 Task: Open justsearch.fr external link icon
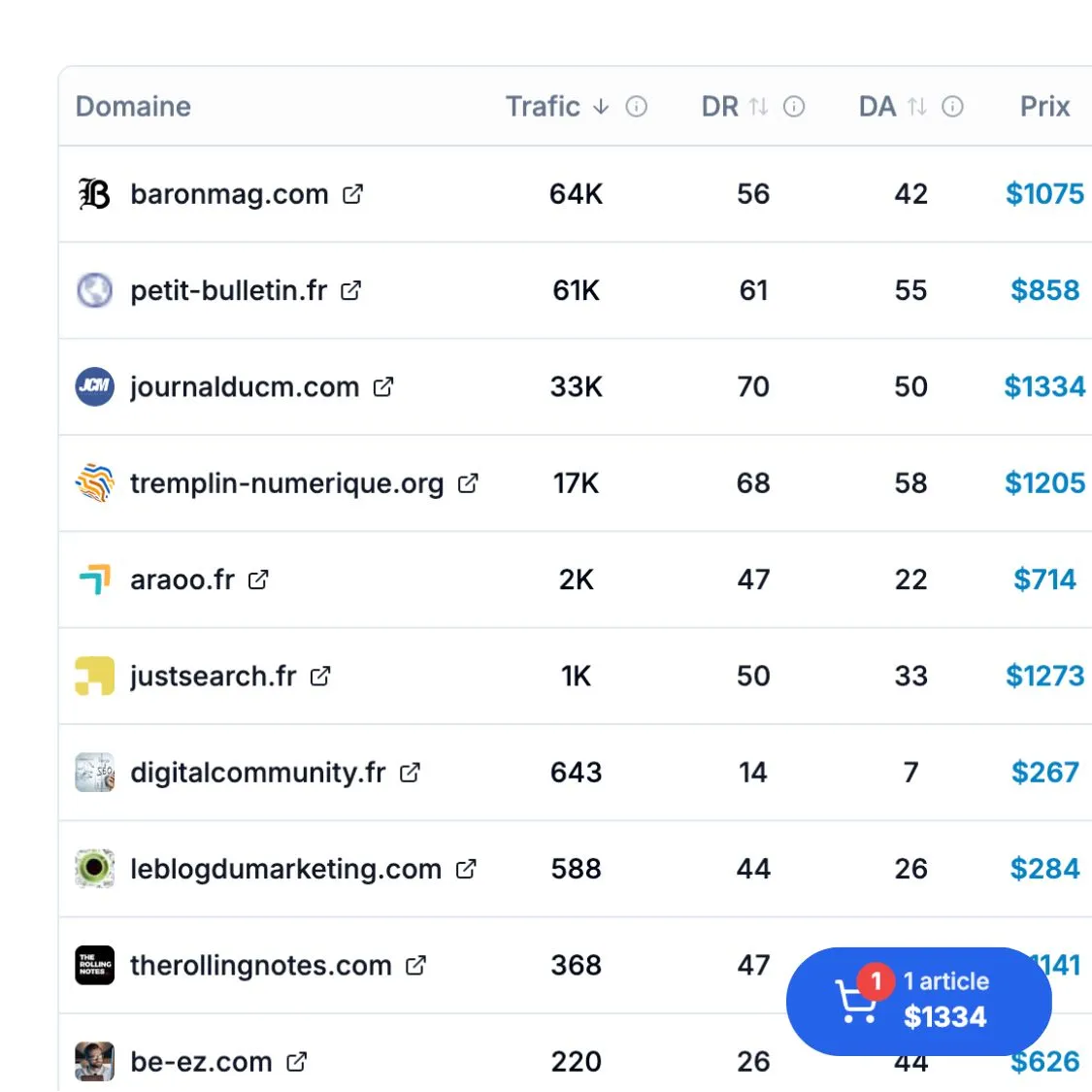click(320, 676)
